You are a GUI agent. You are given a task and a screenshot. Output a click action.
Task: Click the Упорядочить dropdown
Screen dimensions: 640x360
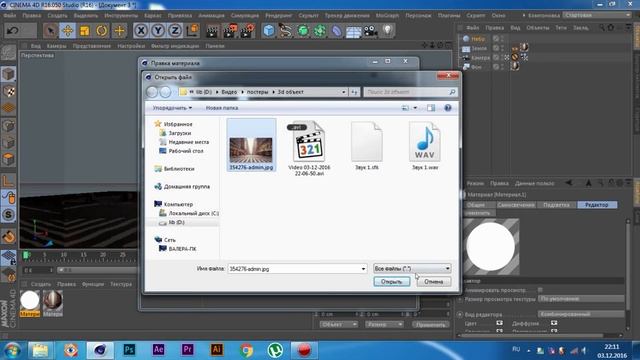pos(172,108)
